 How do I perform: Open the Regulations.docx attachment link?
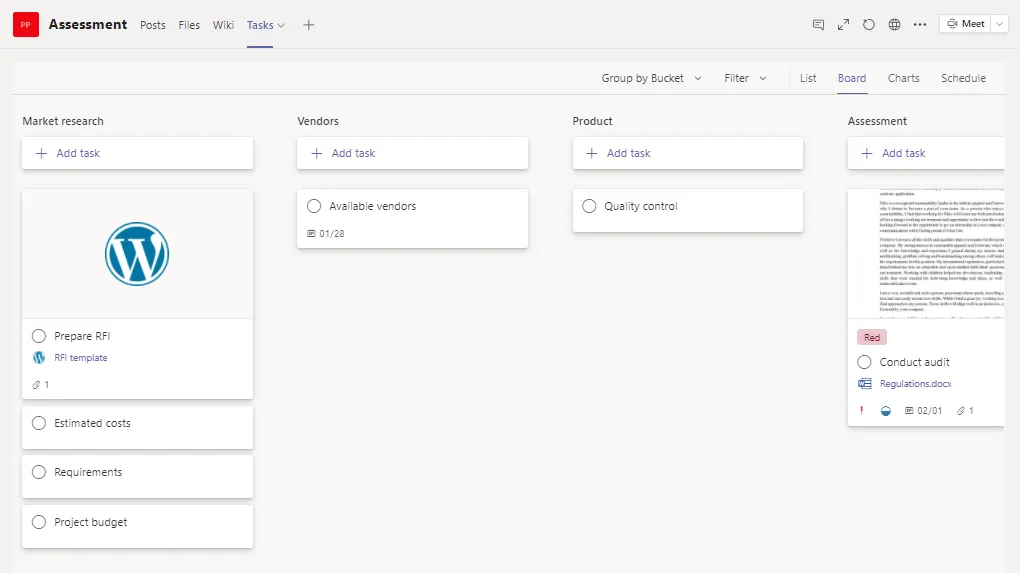tap(915, 384)
